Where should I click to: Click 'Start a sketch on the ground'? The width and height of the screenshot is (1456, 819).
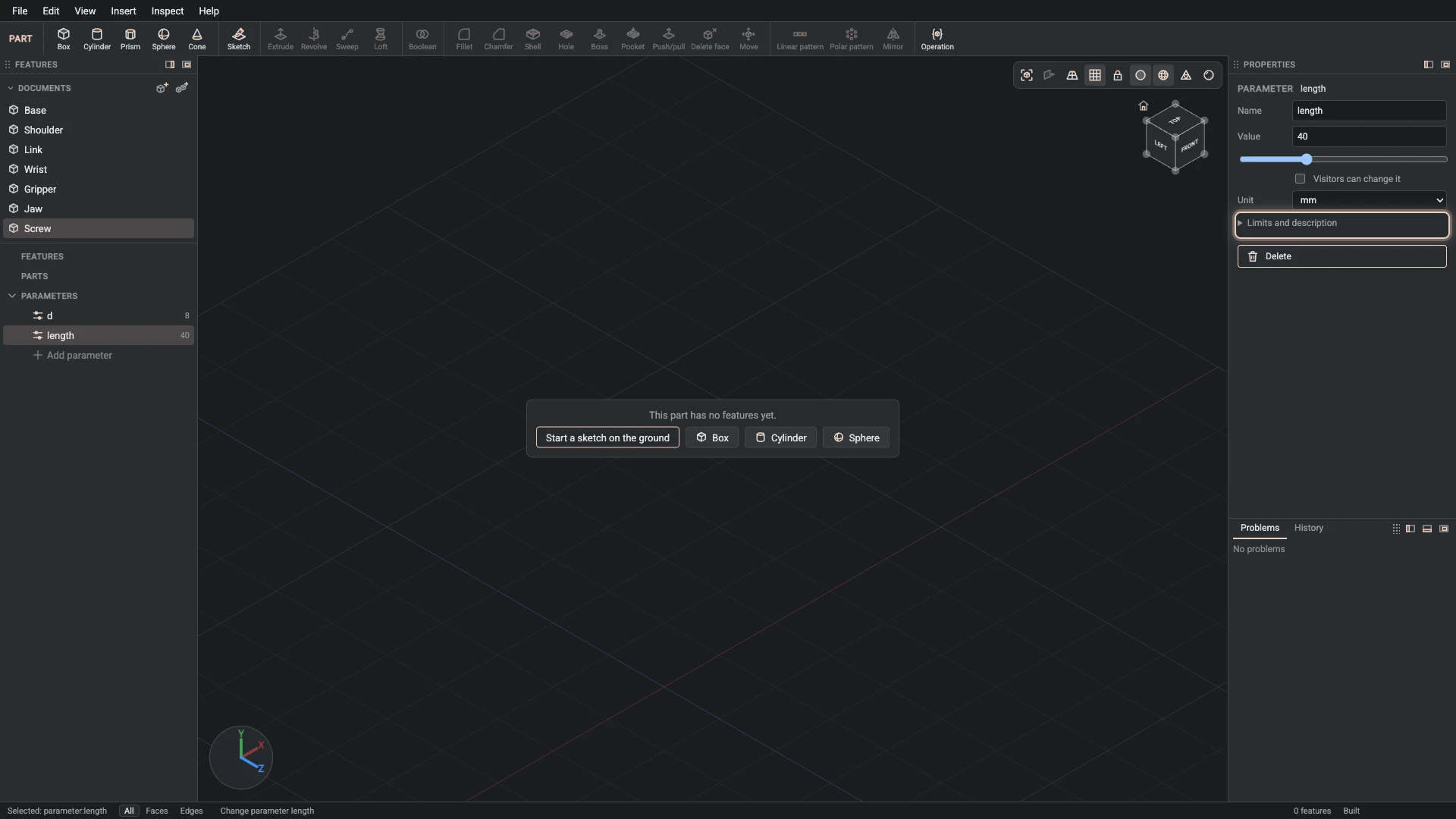click(607, 438)
